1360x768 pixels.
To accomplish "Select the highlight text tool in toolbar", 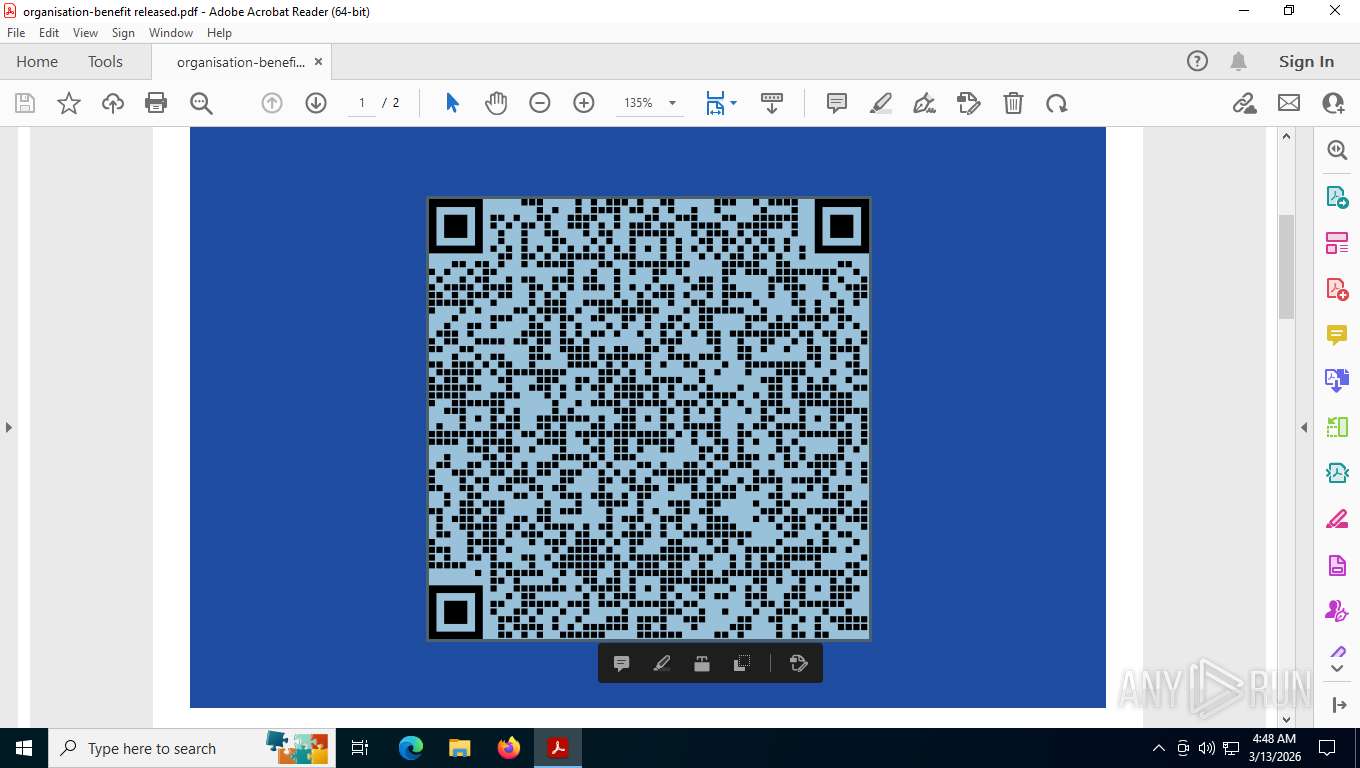I will coord(881,103).
